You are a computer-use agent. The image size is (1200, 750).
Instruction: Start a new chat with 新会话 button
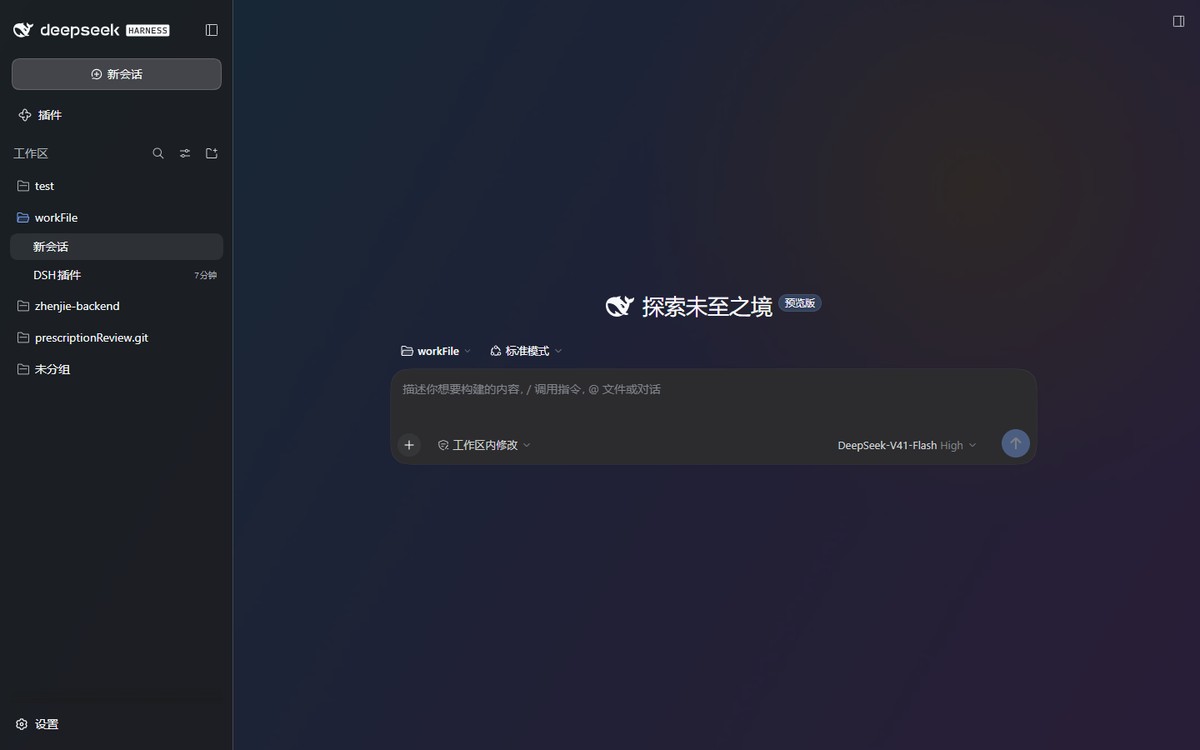click(x=117, y=74)
